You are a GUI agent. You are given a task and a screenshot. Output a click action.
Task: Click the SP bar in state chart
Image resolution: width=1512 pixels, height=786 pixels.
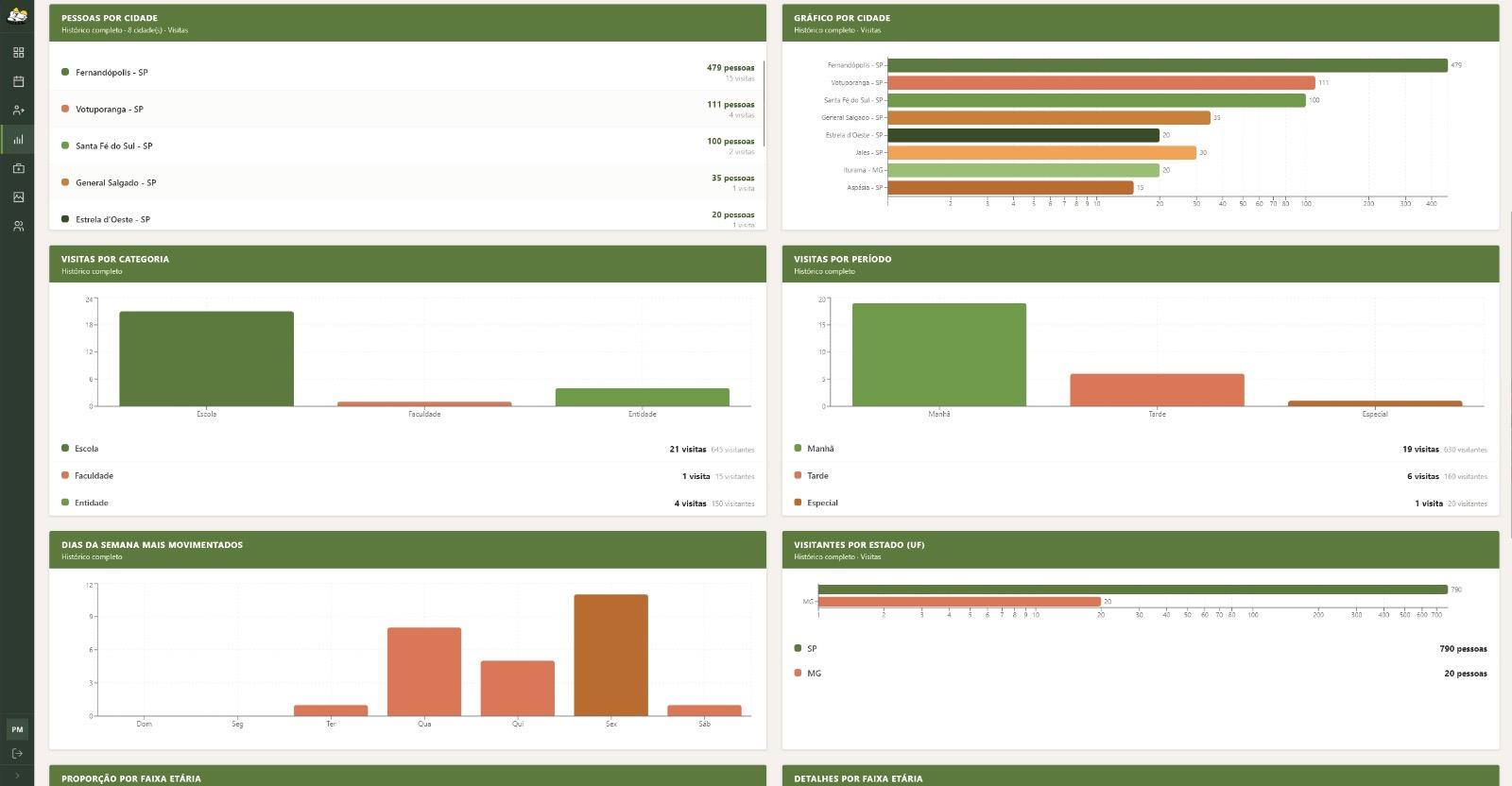[1132, 589]
